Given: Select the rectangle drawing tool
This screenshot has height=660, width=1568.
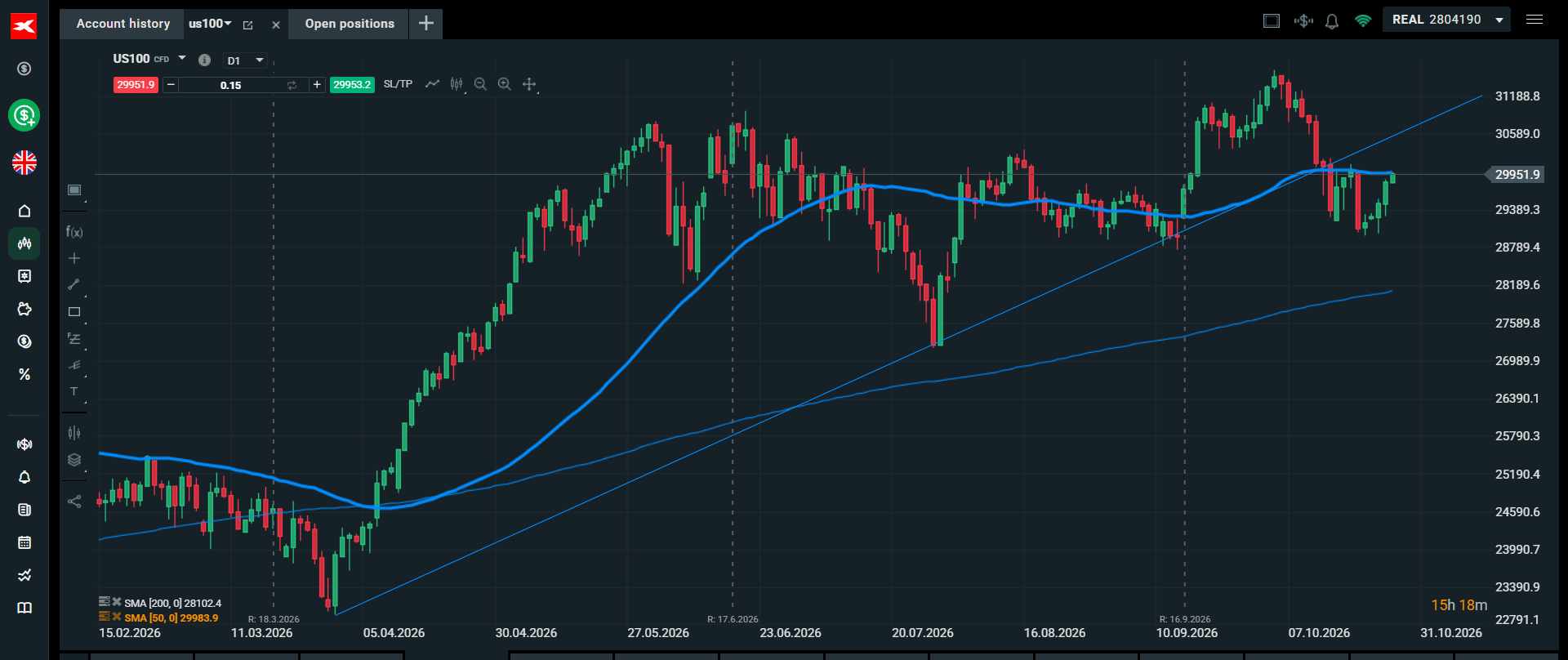Looking at the screenshot, I should tap(74, 311).
